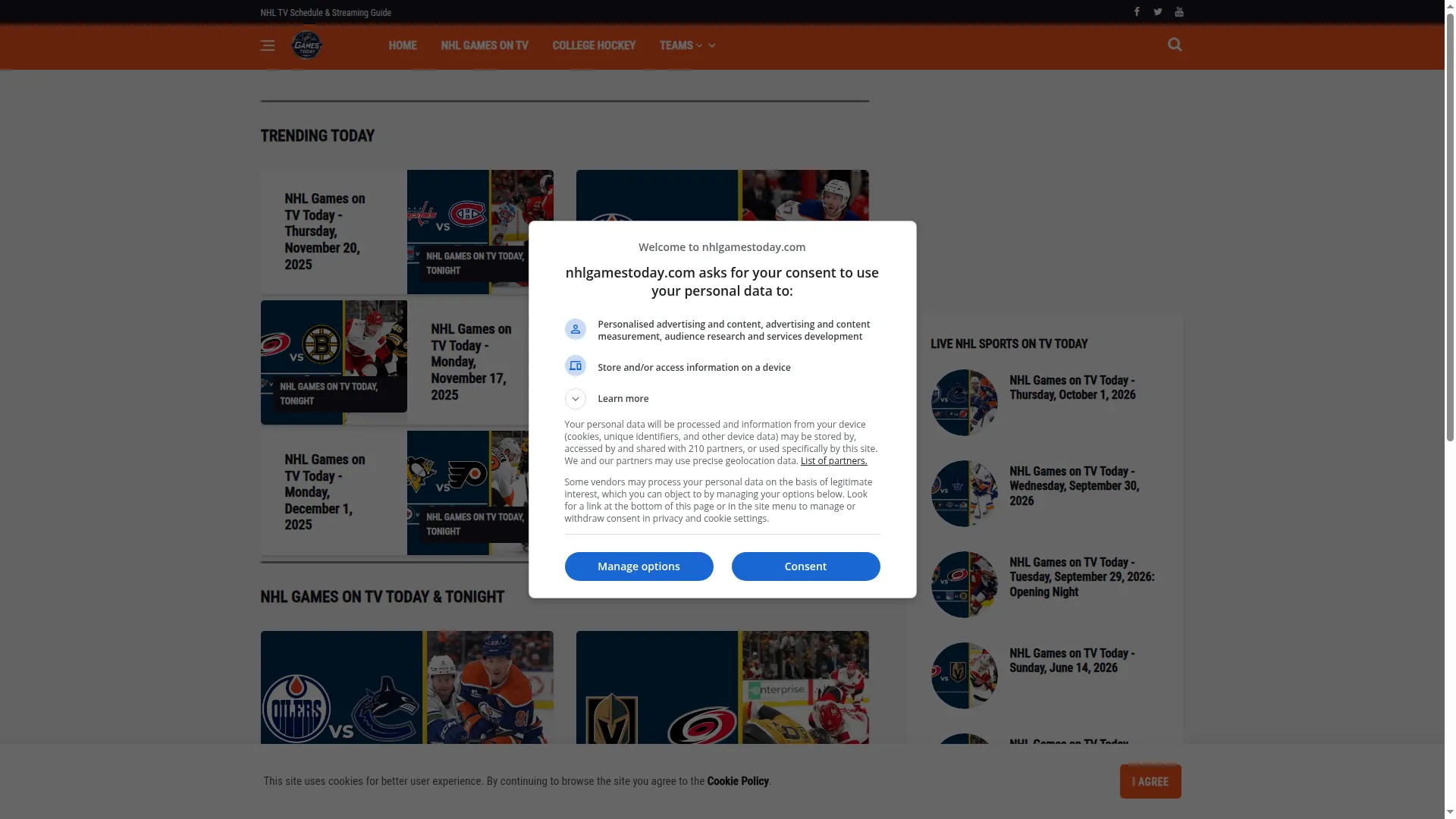
Task: Open the hamburger menu icon
Action: point(268,45)
